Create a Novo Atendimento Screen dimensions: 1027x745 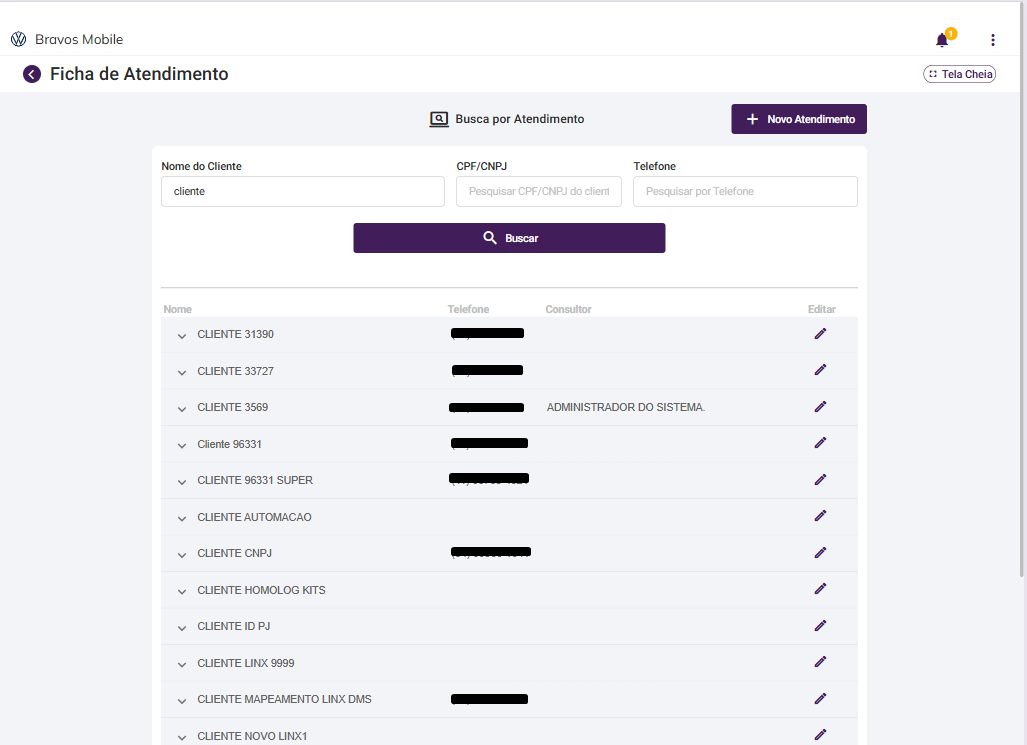[x=799, y=119]
